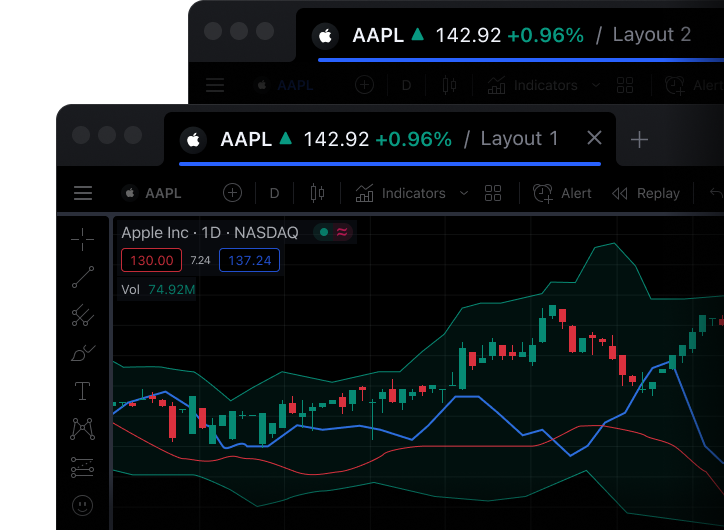Select the trend line drawing tool
The image size is (724, 530).
pos(83,277)
